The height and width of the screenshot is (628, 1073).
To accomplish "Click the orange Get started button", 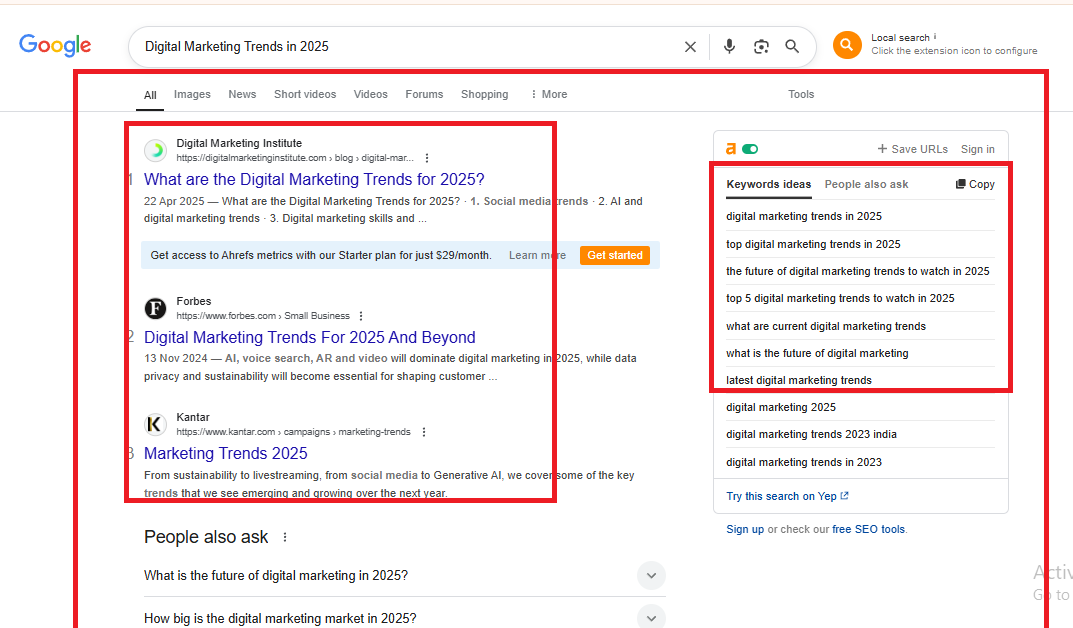I will click(x=615, y=255).
